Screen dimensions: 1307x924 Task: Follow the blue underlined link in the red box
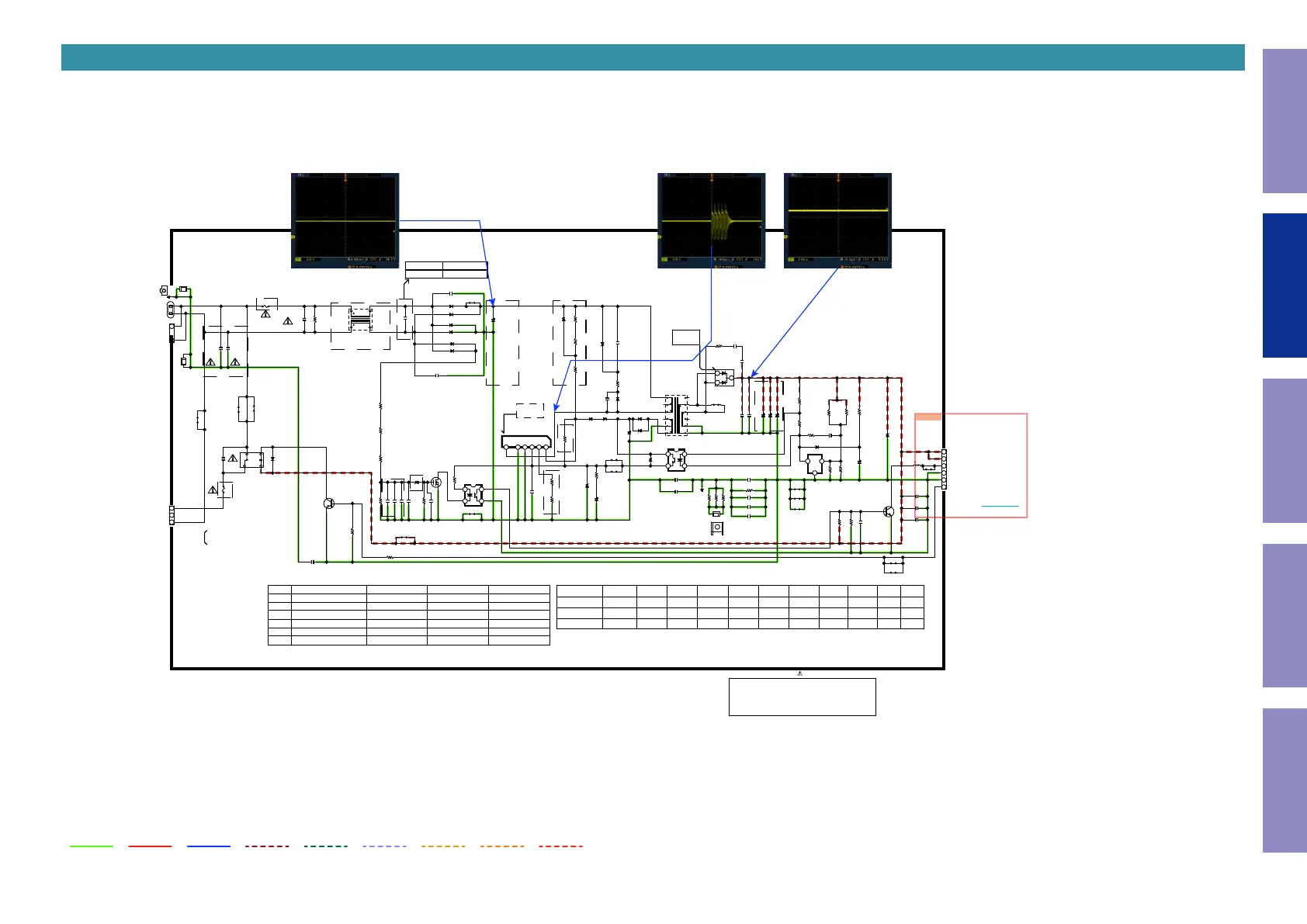click(x=1000, y=506)
